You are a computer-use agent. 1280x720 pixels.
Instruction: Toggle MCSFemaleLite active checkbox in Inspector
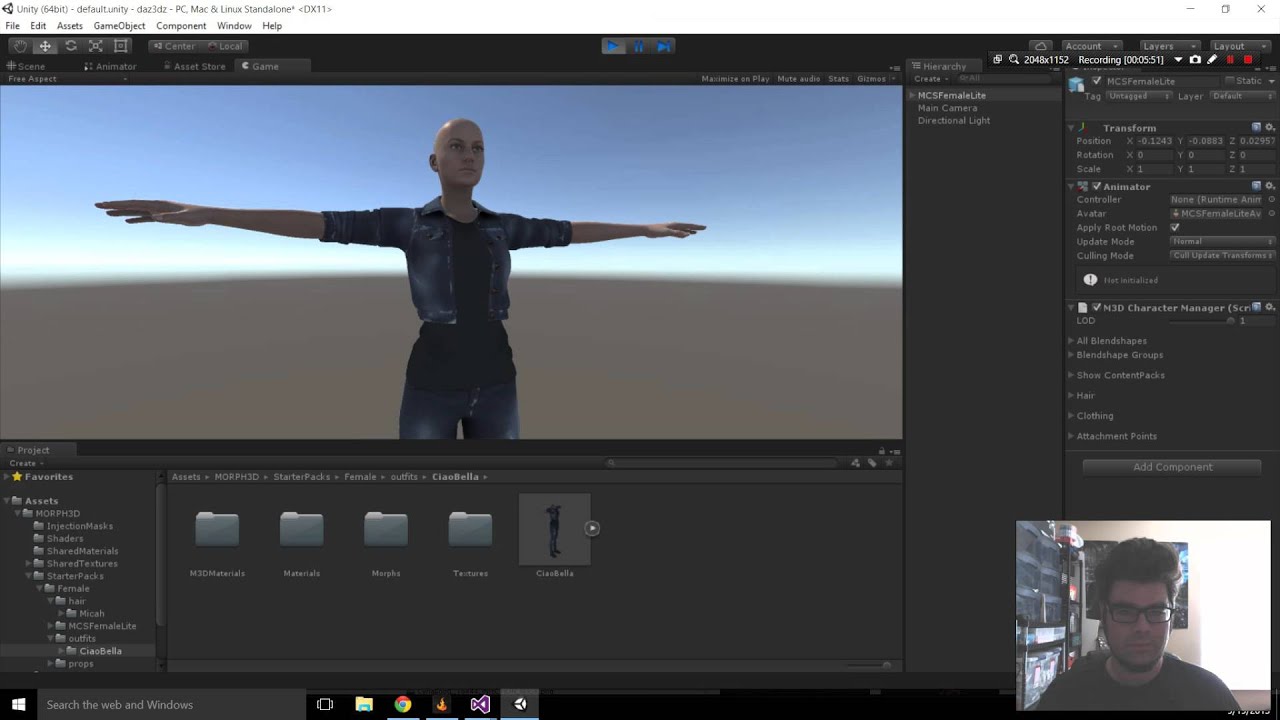[x=1097, y=81]
